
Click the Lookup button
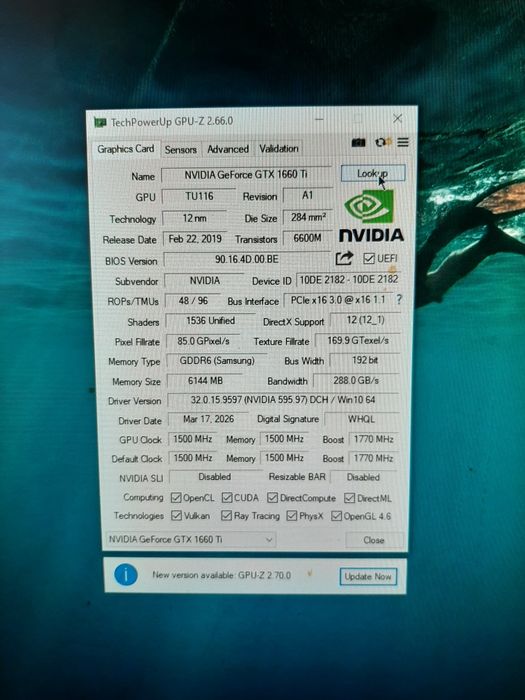point(373,173)
